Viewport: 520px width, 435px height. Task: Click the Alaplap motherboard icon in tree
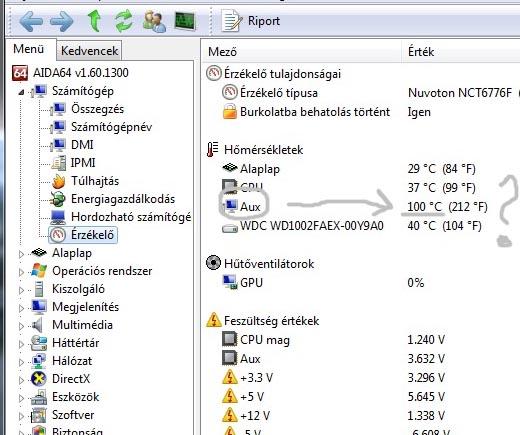[39, 253]
